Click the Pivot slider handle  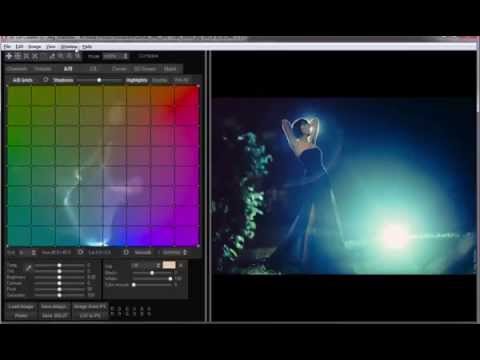59,289
